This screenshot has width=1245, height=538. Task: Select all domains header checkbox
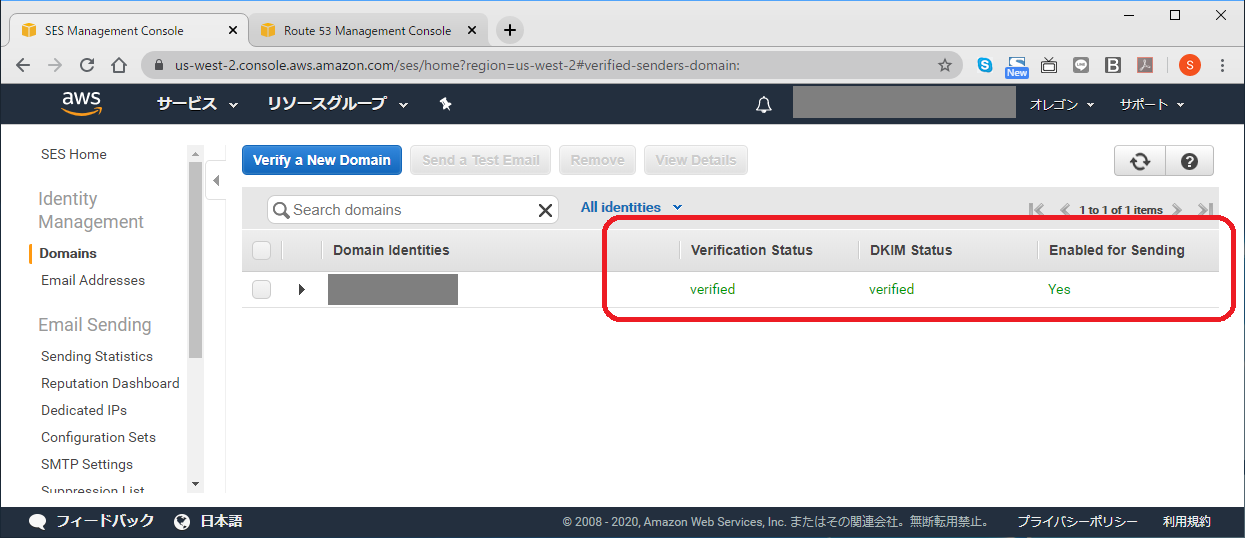(x=262, y=250)
